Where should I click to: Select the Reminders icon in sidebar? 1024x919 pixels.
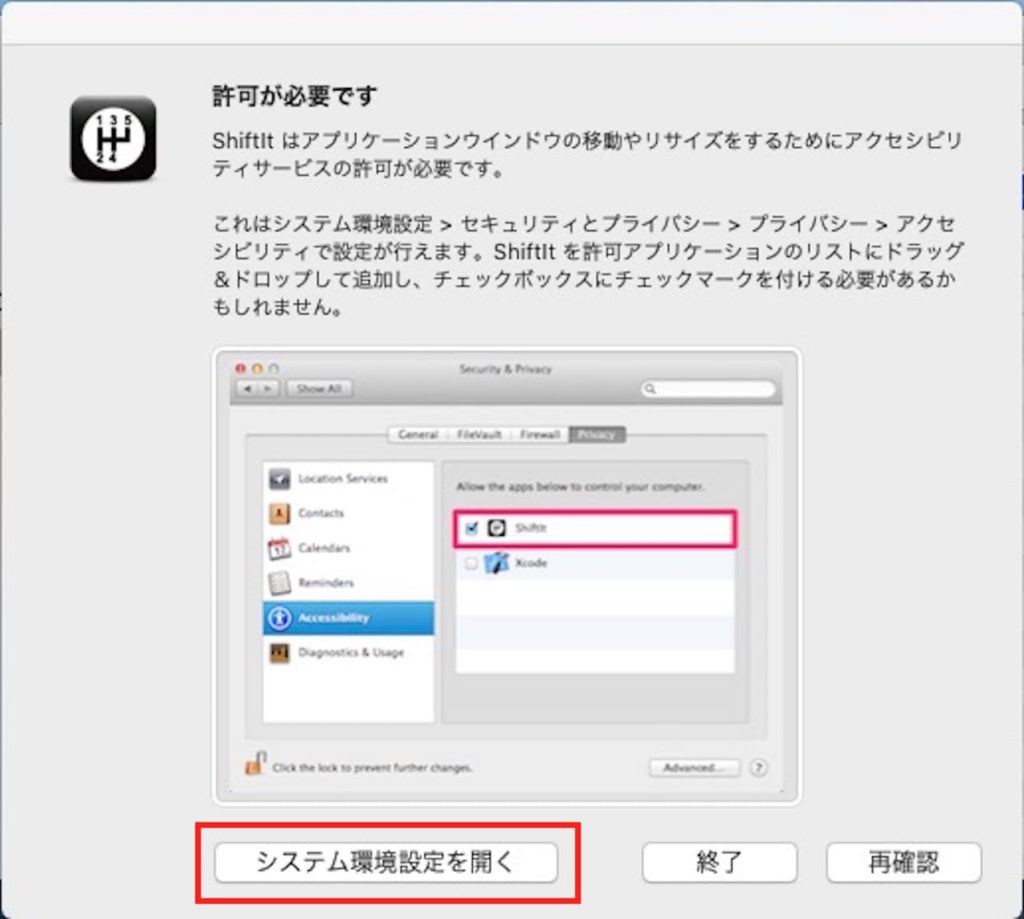281,583
